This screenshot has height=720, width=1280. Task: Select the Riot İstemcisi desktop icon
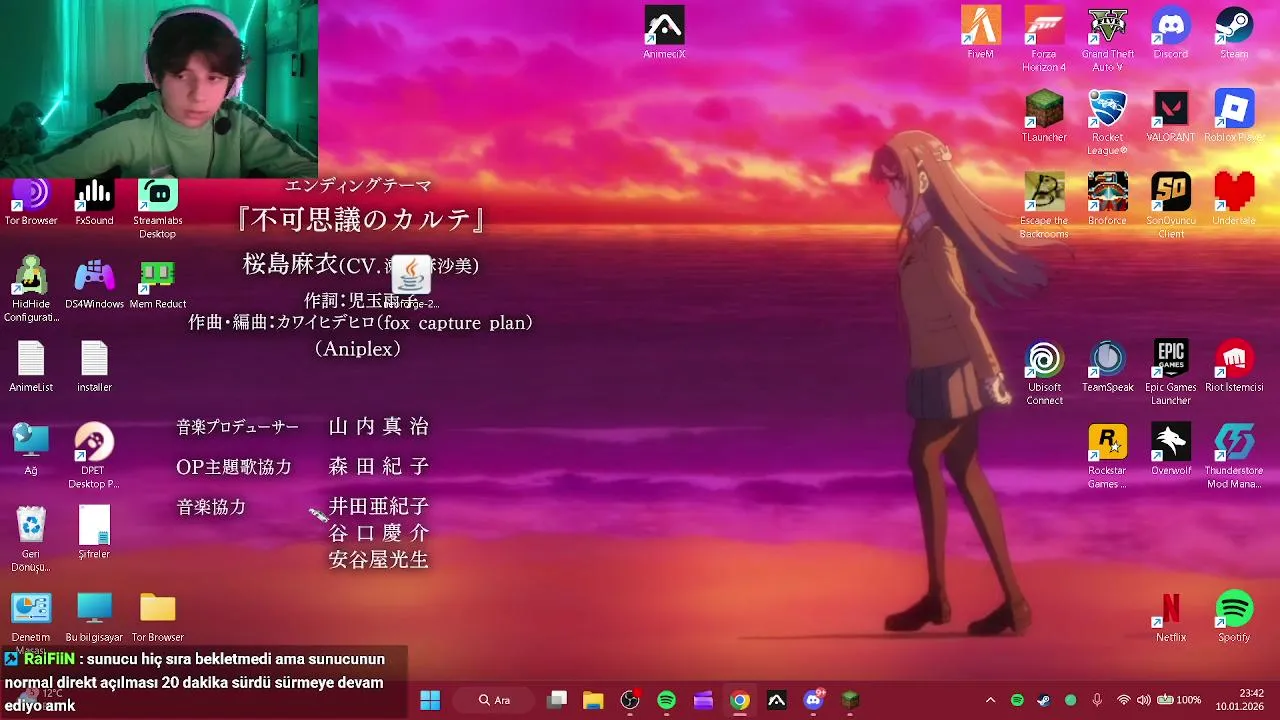click(1234, 365)
